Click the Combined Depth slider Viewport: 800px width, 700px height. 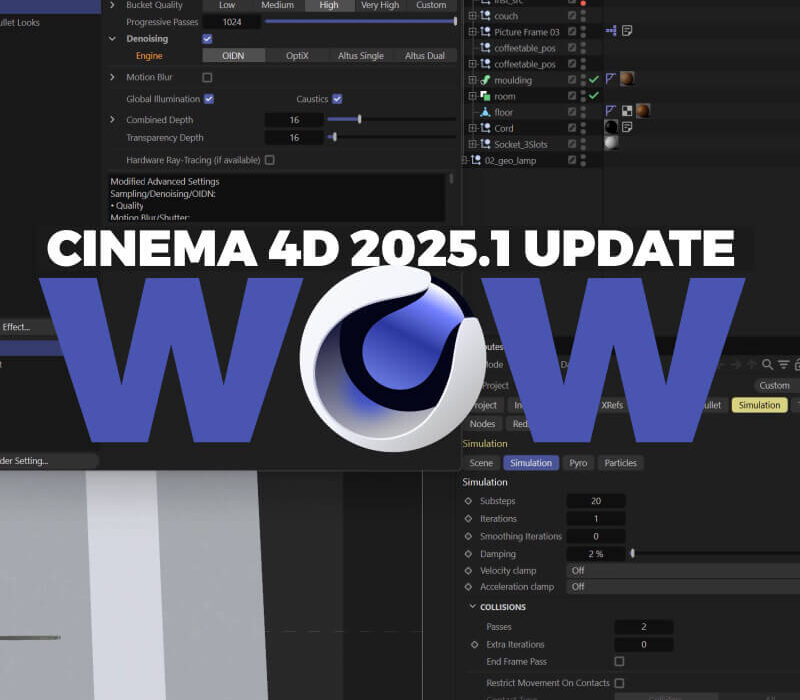click(391, 119)
